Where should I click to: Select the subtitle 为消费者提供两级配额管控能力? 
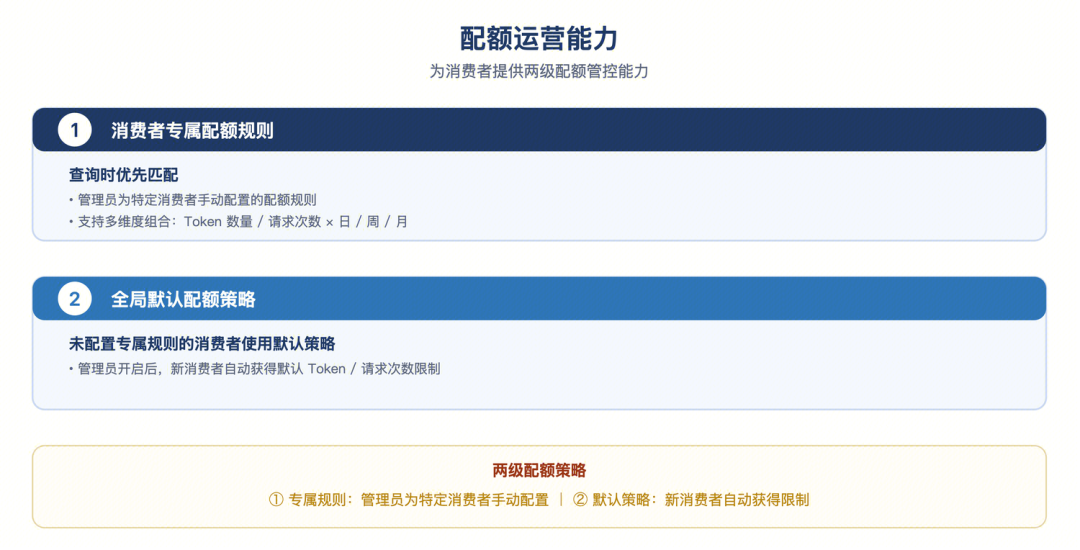[539, 72]
